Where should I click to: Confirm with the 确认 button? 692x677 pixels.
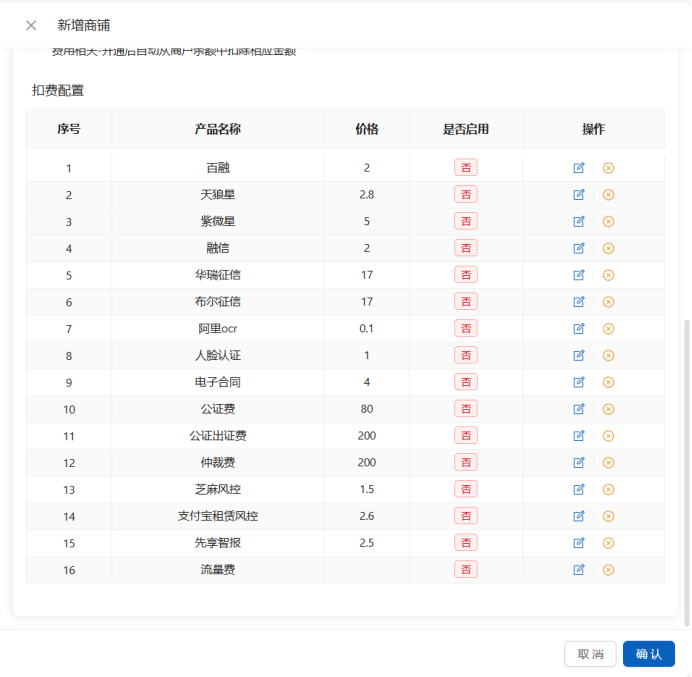click(649, 654)
